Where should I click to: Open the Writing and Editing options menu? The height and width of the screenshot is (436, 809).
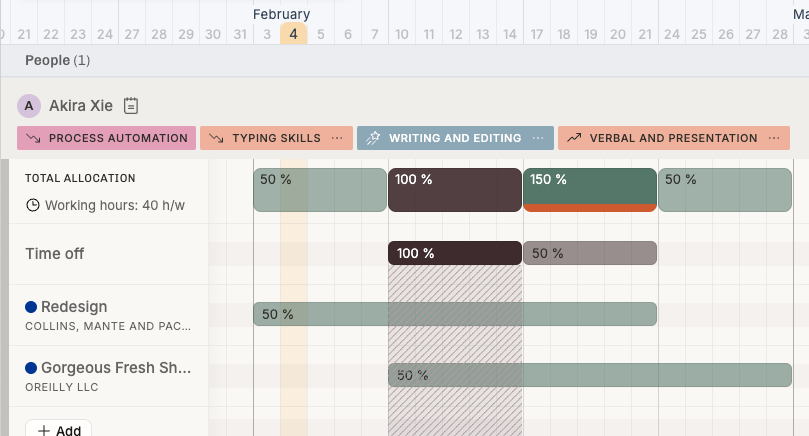[x=538, y=138]
